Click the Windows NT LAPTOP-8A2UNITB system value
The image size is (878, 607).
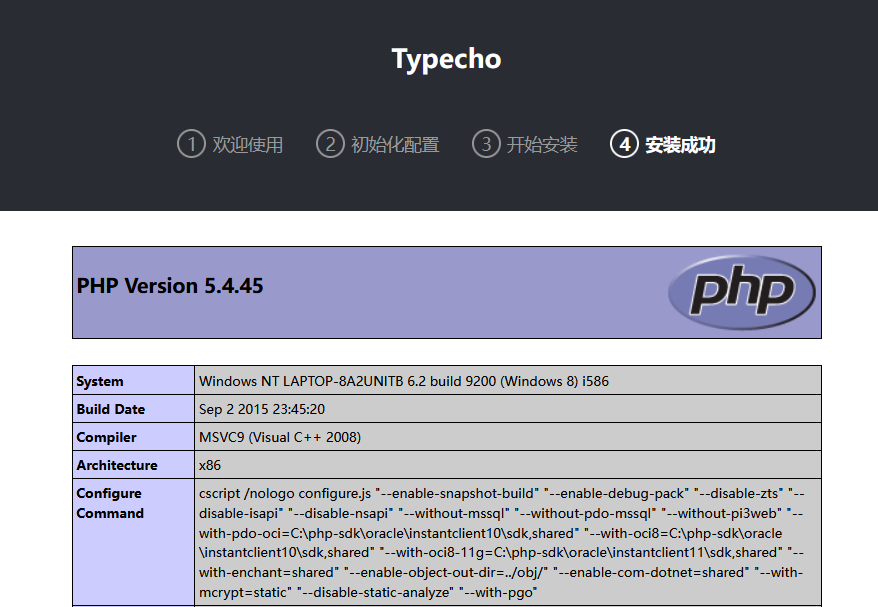(x=404, y=381)
